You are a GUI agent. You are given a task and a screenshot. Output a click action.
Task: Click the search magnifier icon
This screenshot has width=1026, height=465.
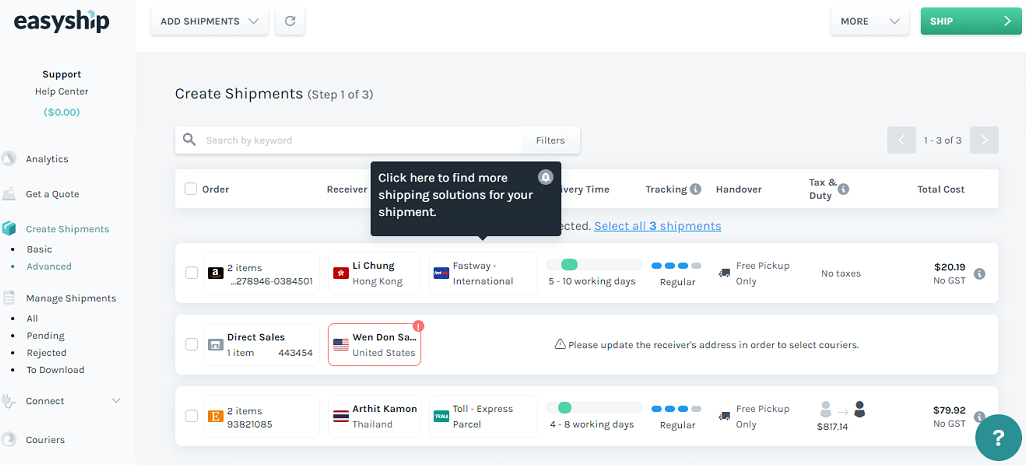coord(190,140)
